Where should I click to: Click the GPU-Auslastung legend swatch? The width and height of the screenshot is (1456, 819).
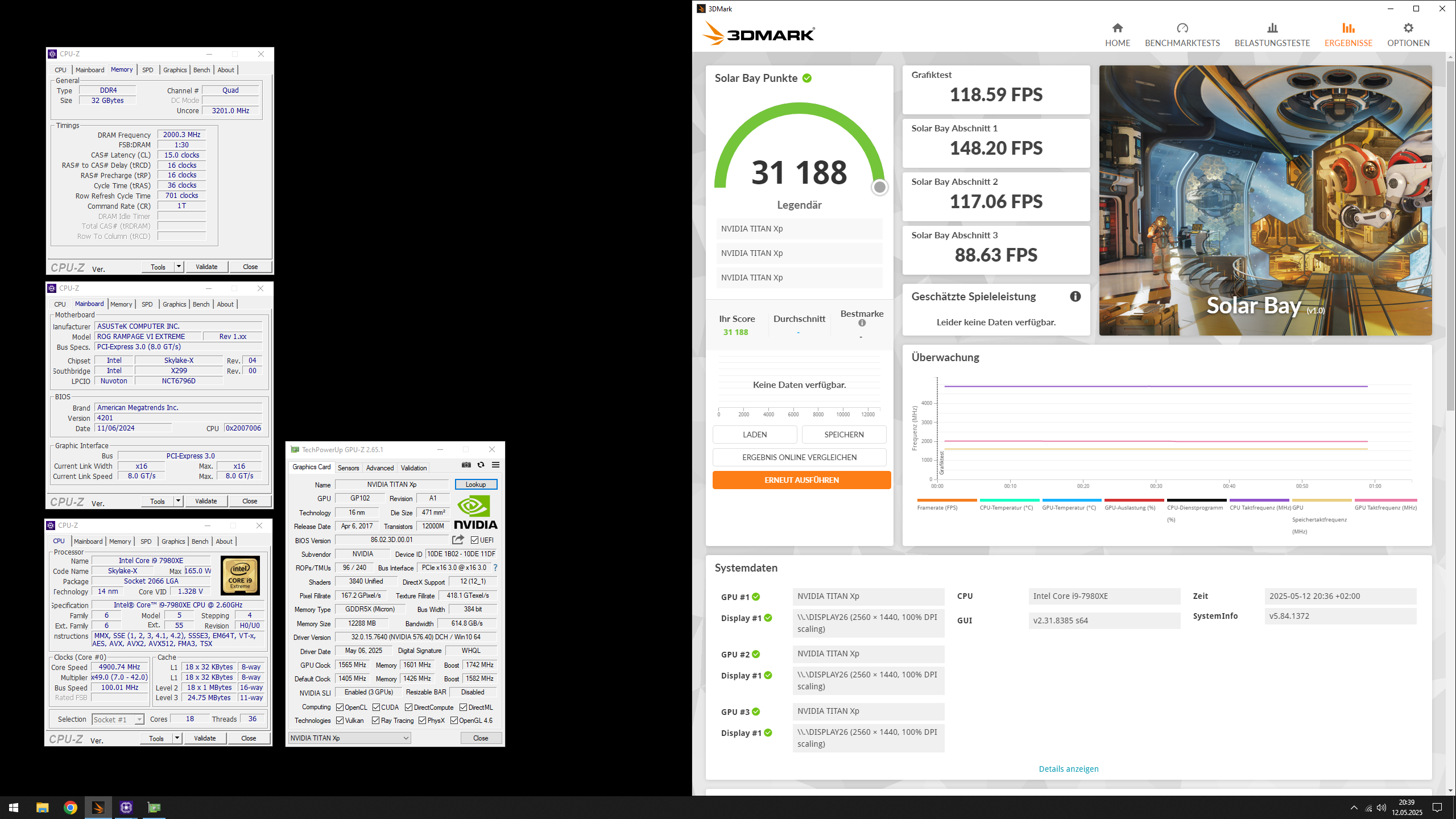[1134, 500]
